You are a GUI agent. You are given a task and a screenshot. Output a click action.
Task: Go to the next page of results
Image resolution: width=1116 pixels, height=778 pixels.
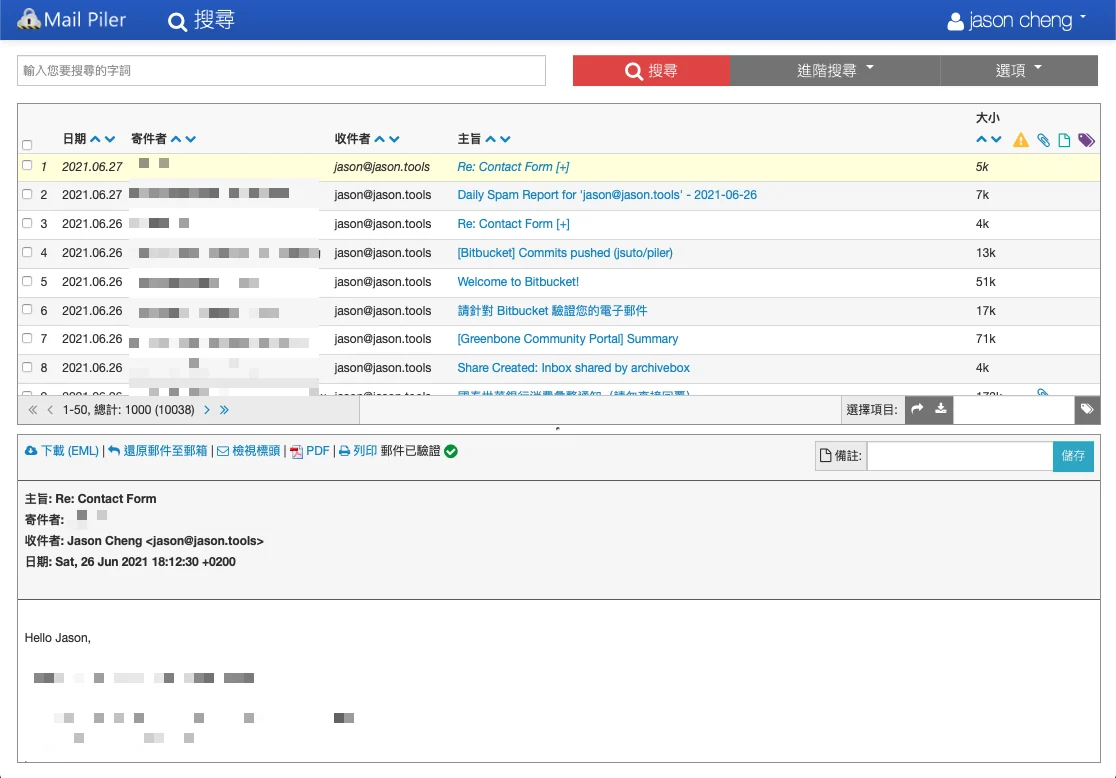pyautogui.click(x=207, y=410)
